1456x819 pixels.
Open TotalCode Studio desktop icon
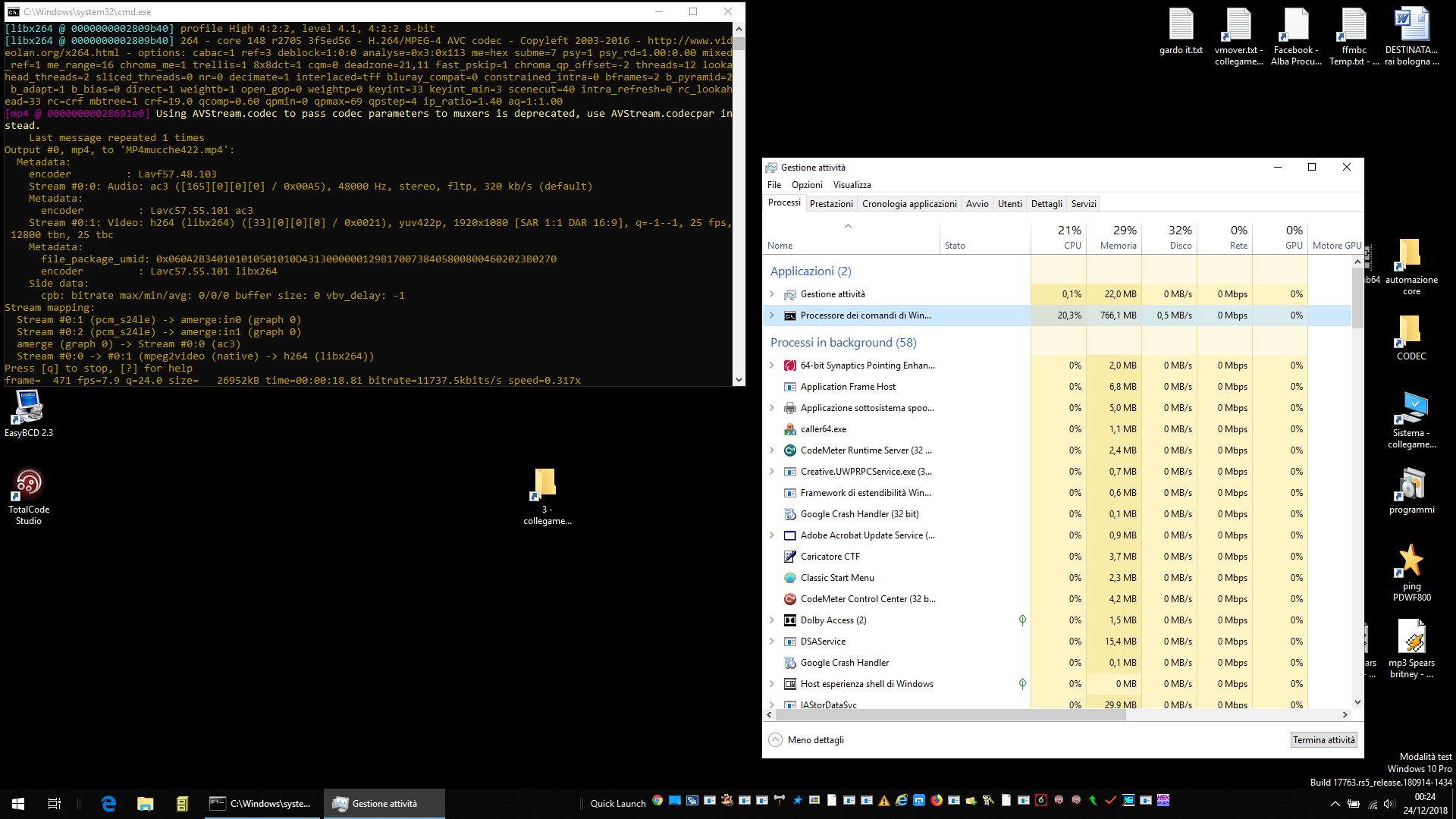pos(28,483)
